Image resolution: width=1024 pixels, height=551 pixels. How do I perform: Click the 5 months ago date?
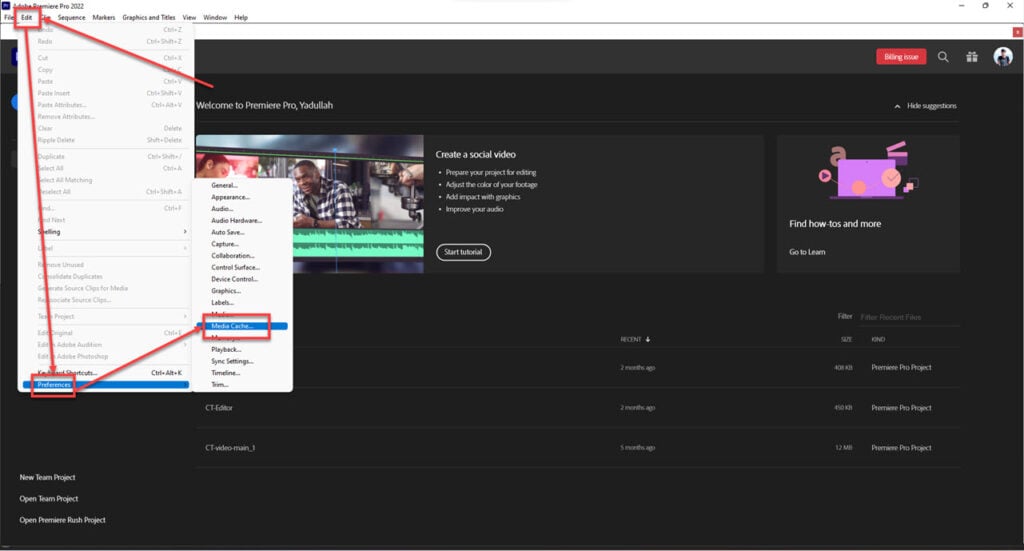tap(637, 448)
